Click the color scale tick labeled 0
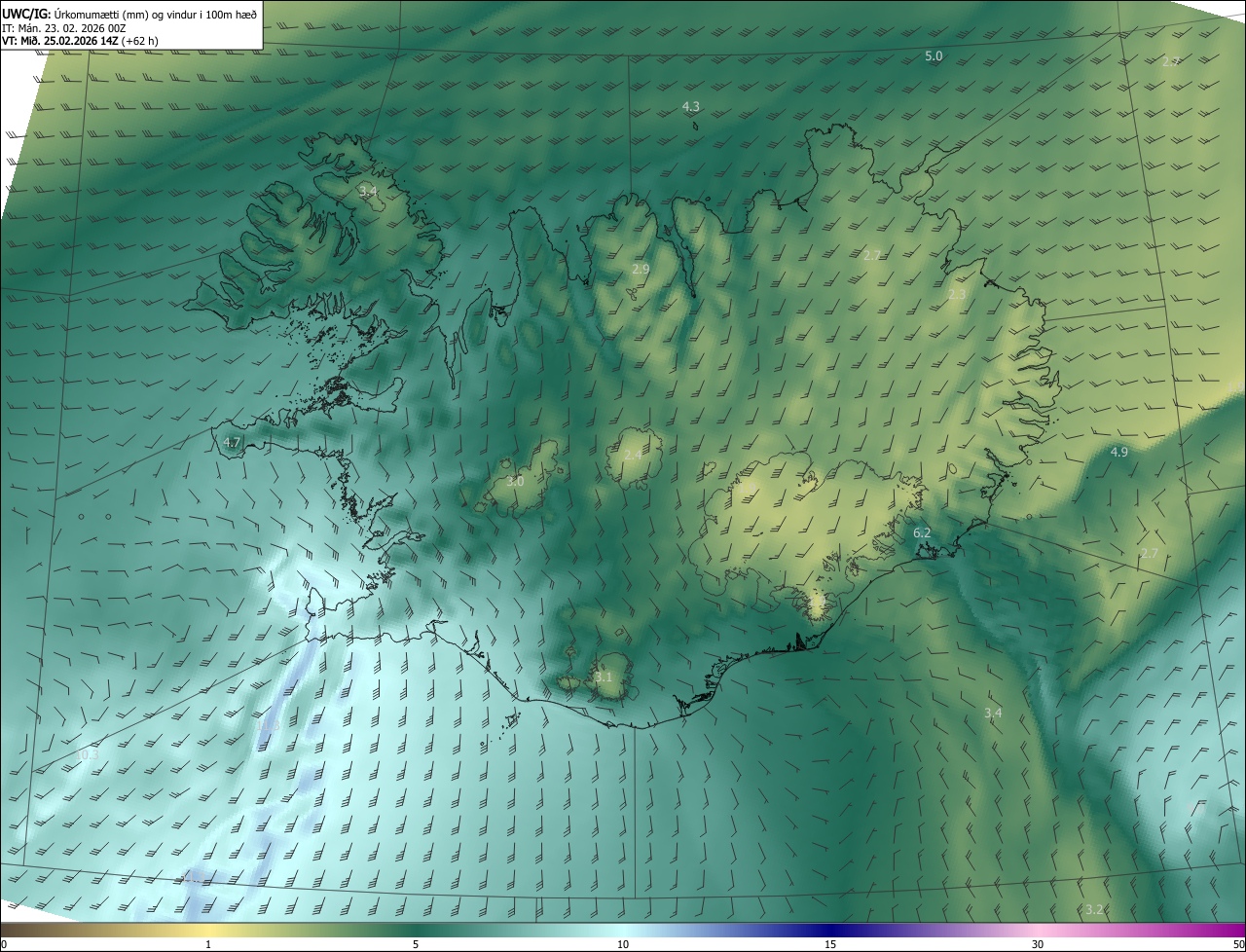Image resolution: width=1246 pixels, height=952 pixels. tap(4, 944)
